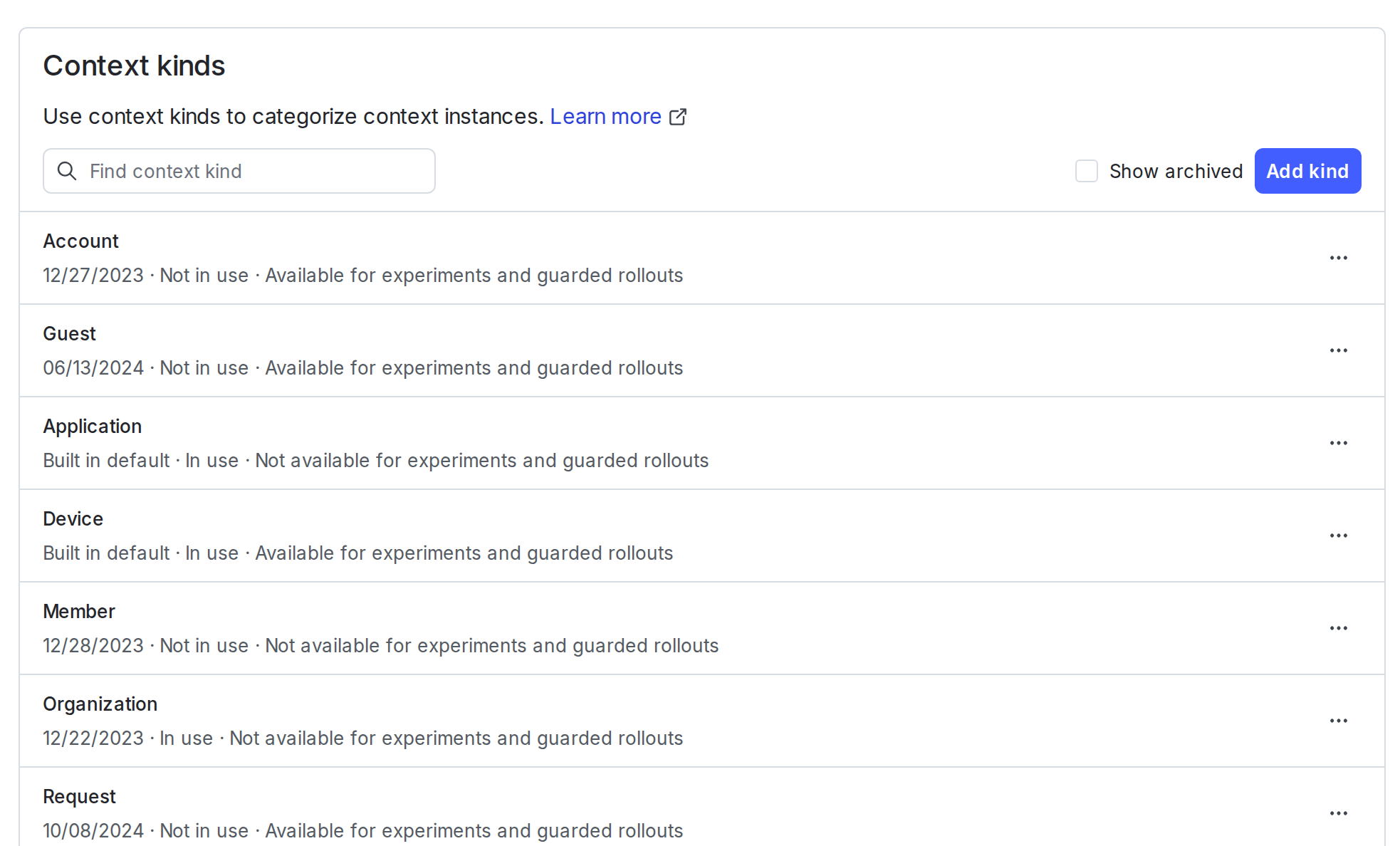Select the Organization context kind
1400x846 pixels.
coord(100,704)
